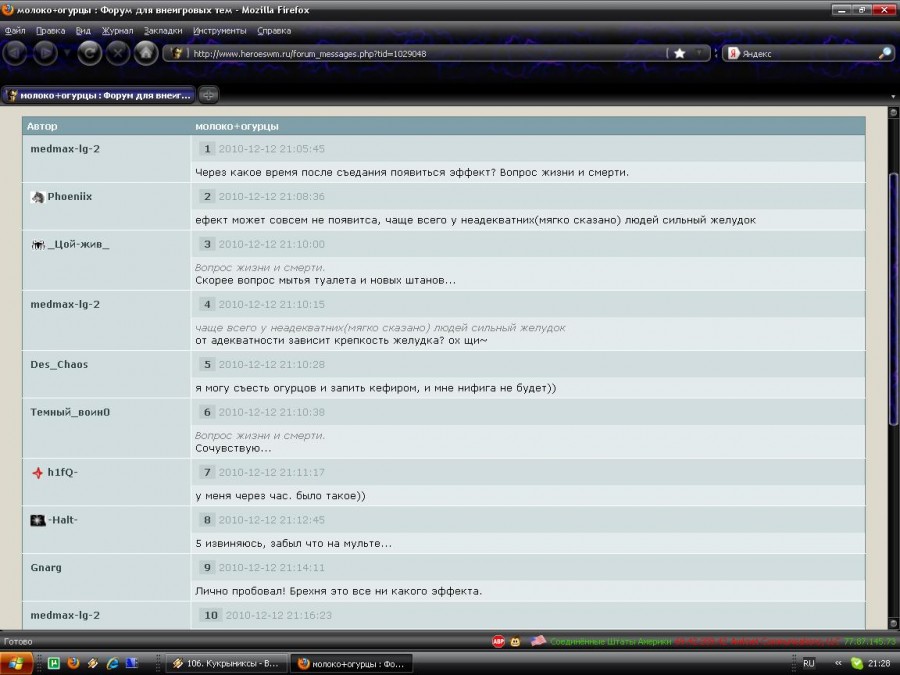Switch to the молоко+огурцы browser tab
Viewport: 900px width, 675px height.
pos(100,95)
